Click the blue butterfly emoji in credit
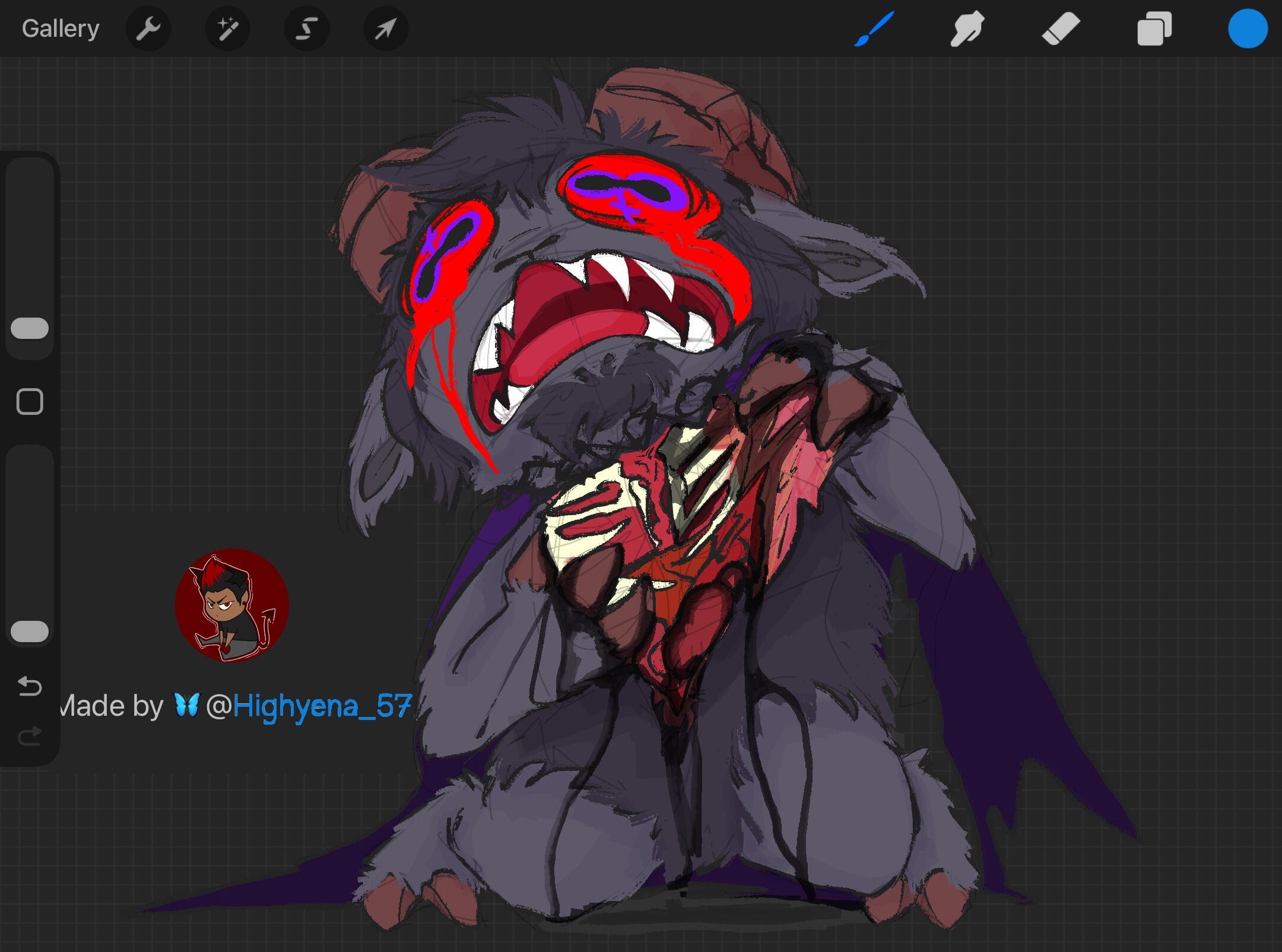The width and height of the screenshot is (1282, 952). pos(186,705)
